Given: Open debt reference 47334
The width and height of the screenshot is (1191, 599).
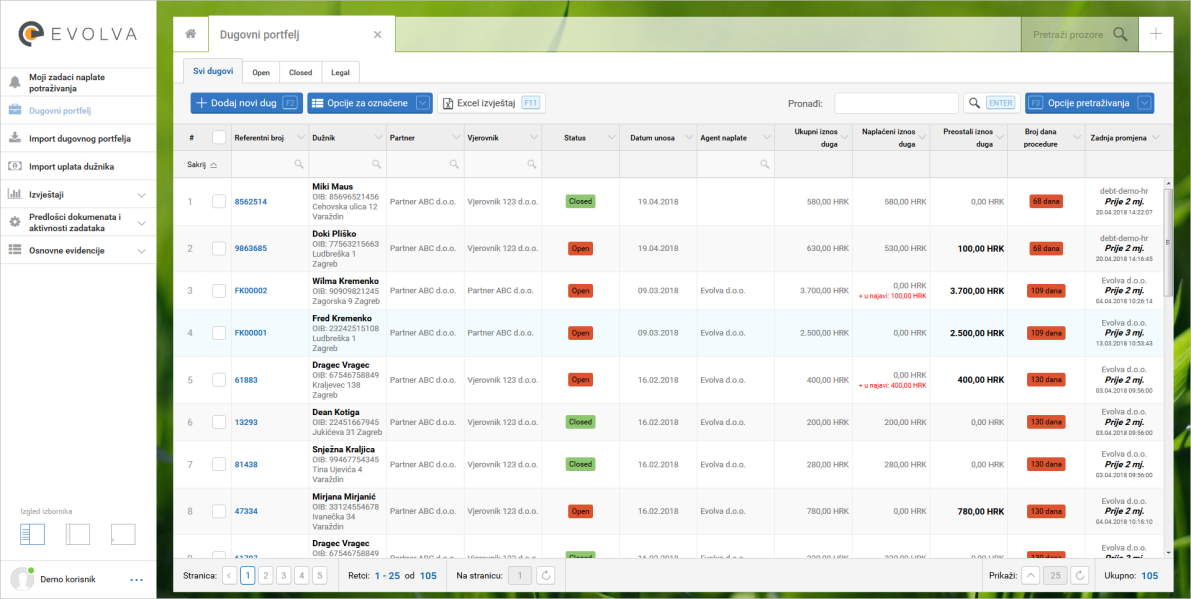Looking at the screenshot, I should (246, 512).
